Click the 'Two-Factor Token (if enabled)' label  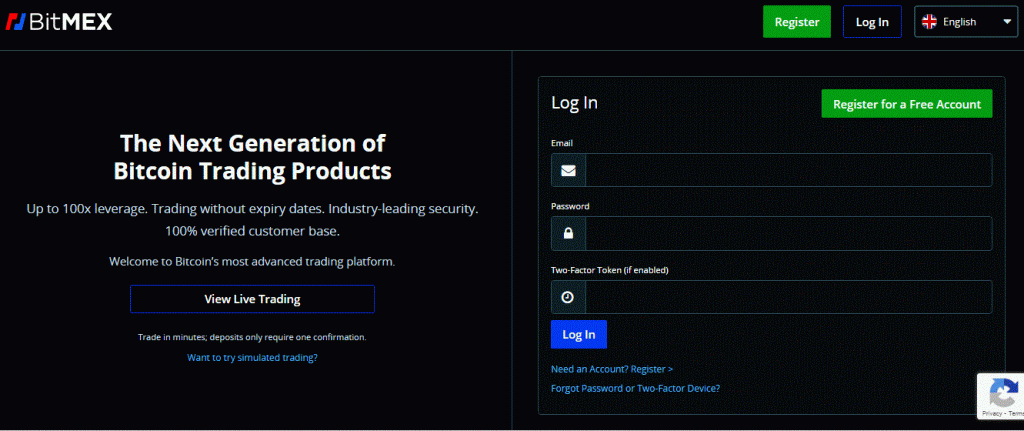609,270
